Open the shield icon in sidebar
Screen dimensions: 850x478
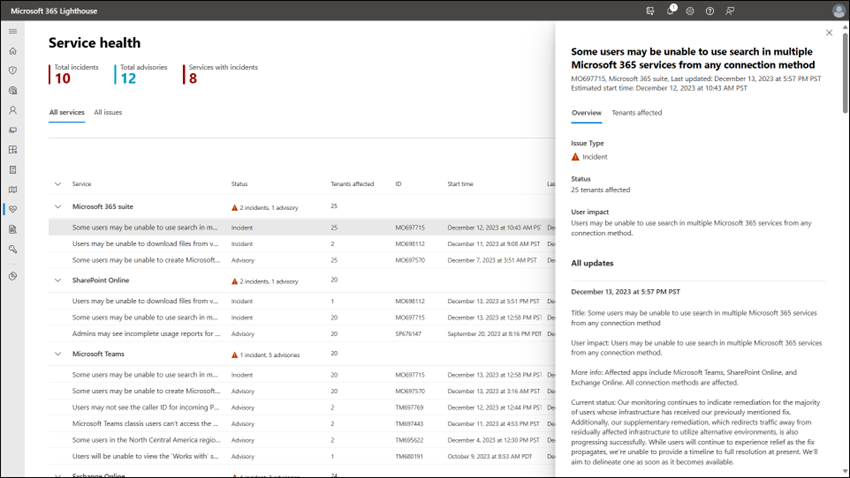(13, 70)
